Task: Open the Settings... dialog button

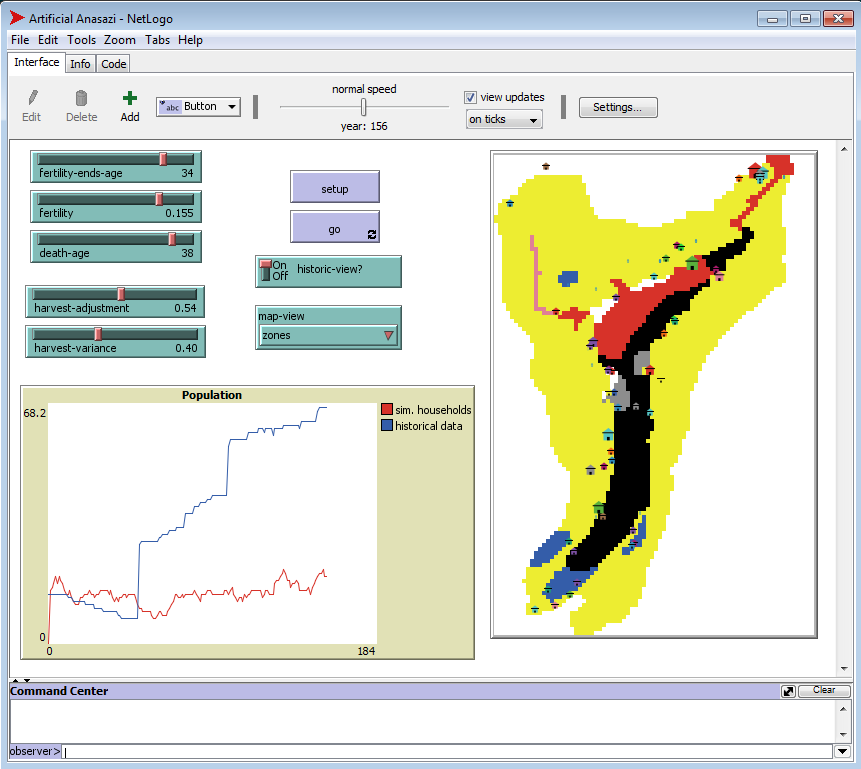Action: point(617,107)
